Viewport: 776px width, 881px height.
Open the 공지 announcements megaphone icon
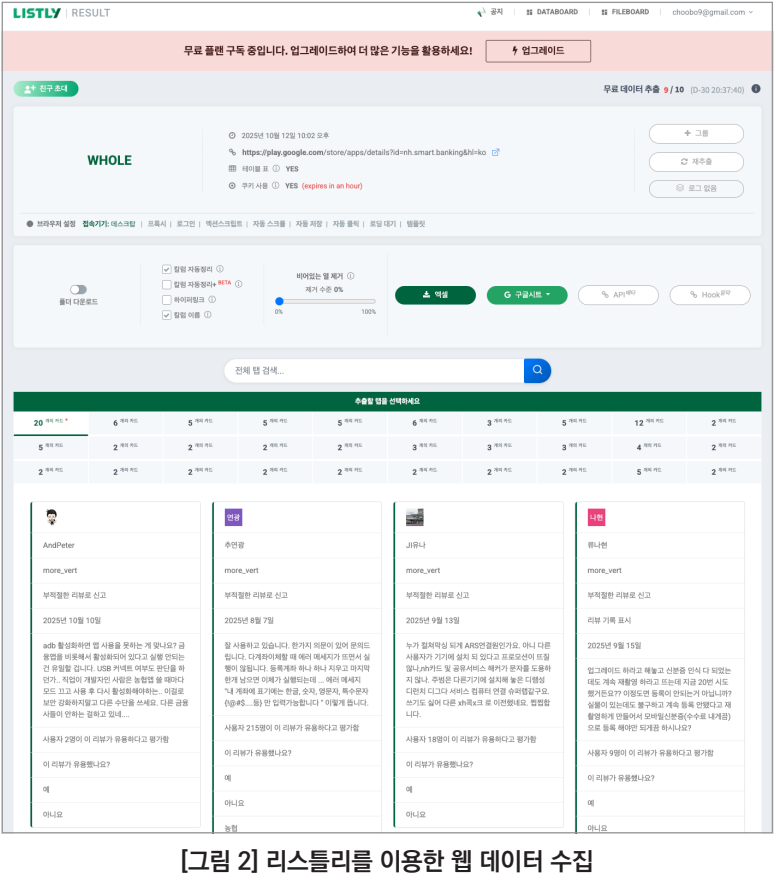481,12
